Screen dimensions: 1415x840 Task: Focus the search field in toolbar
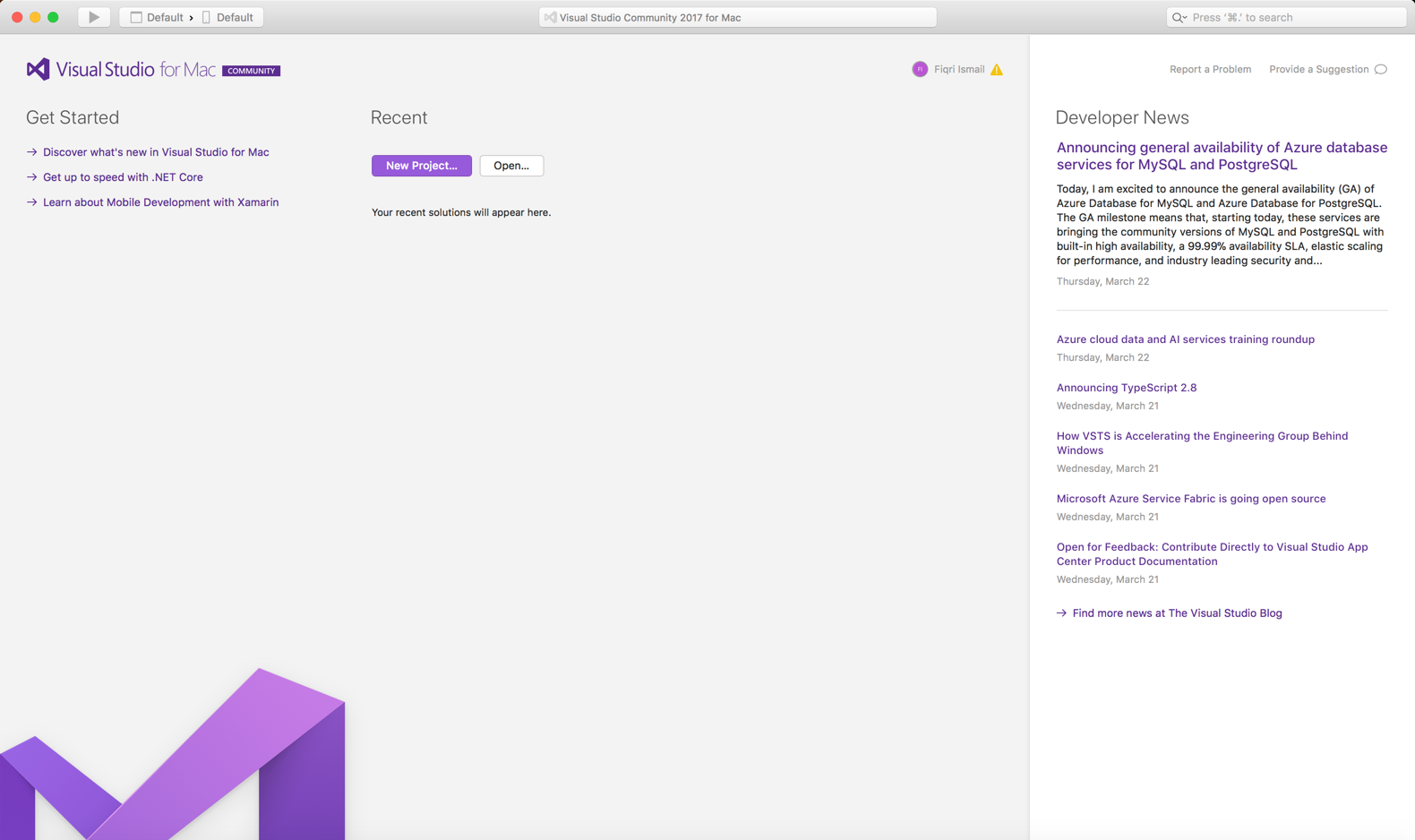pos(1286,17)
